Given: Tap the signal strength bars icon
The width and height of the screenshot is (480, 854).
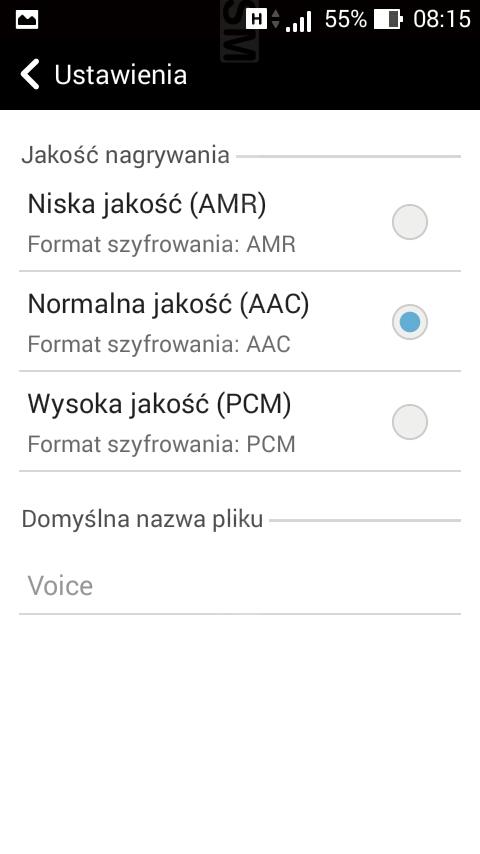Looking at the screenshot, I should point(299,22).
